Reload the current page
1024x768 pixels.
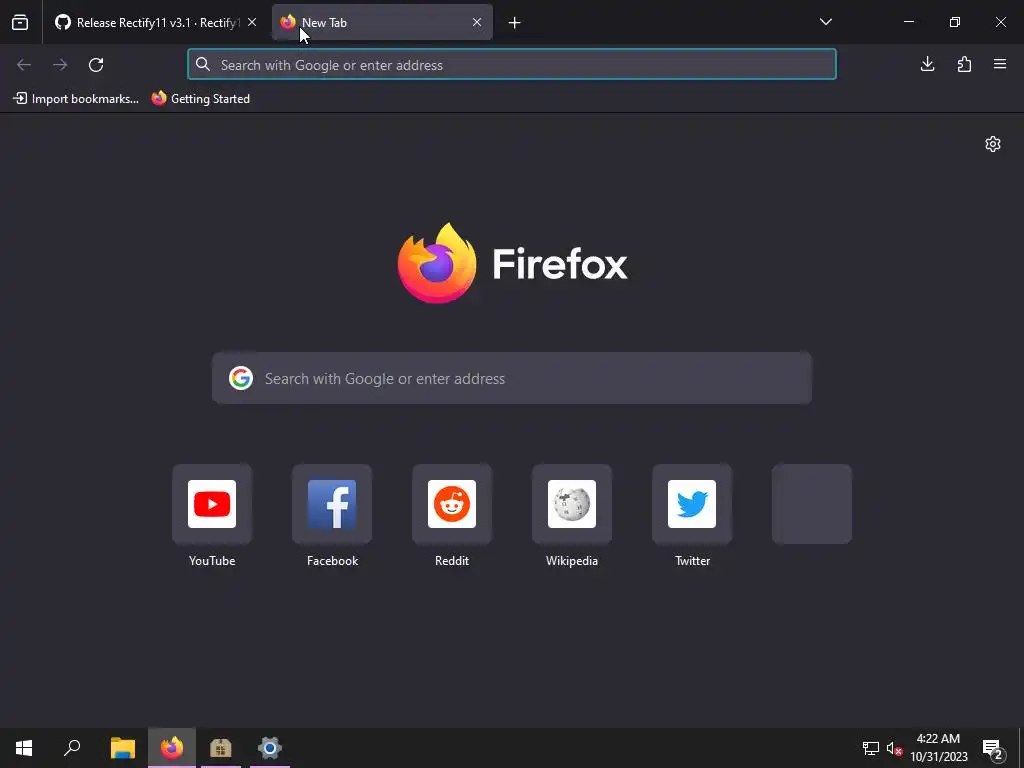point(96,64)
